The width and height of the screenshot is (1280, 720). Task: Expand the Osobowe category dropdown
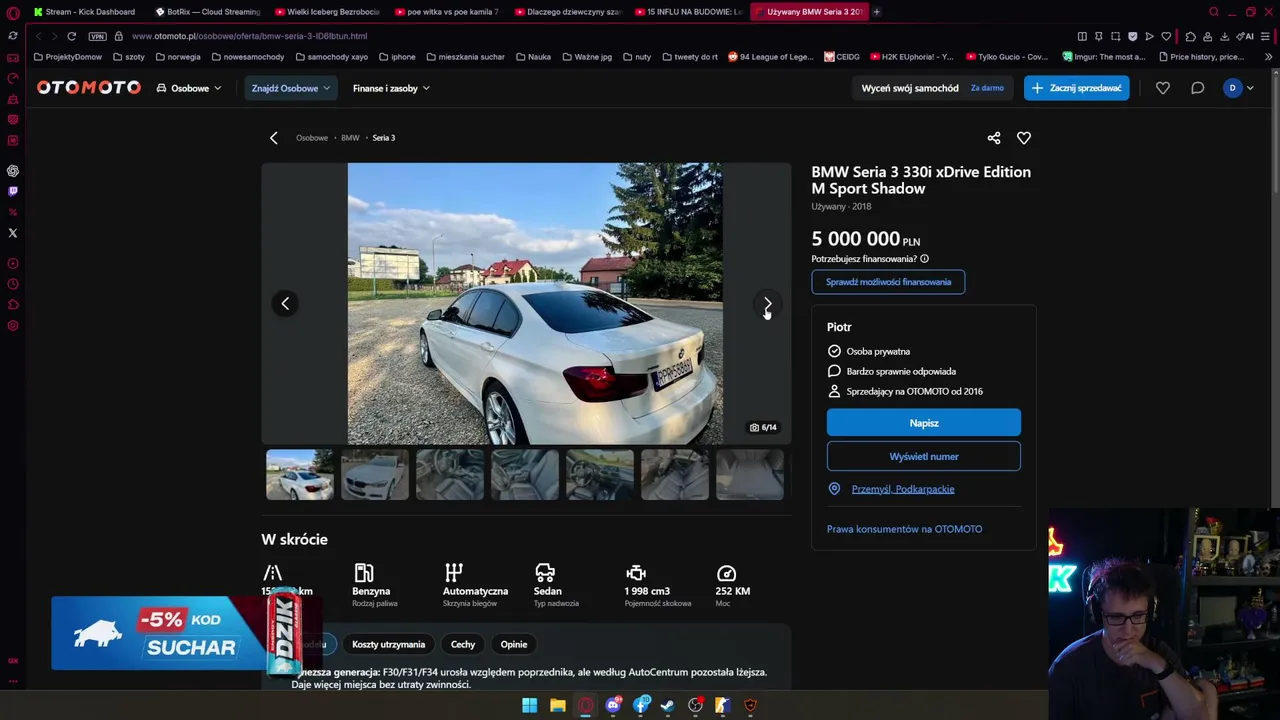190,88
